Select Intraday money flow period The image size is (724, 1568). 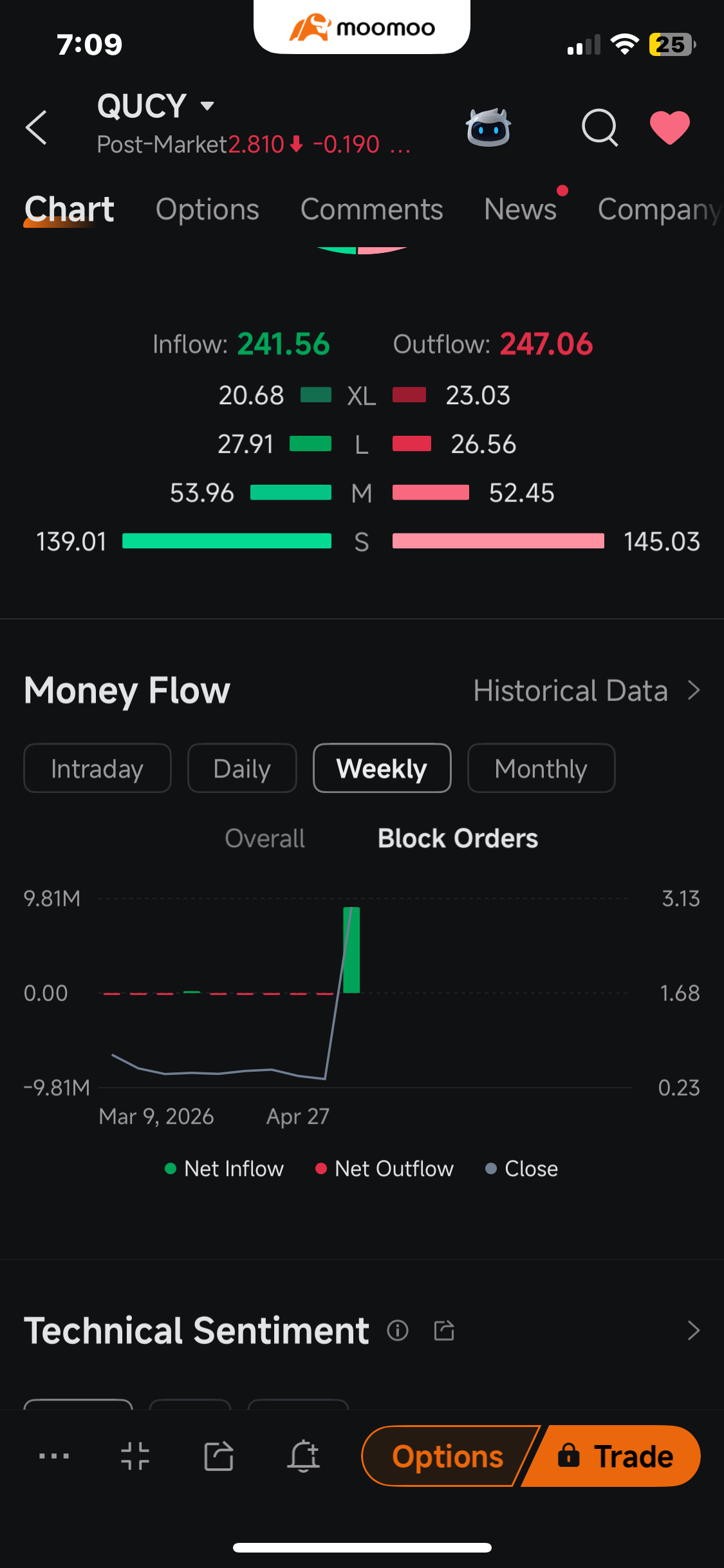click(x=97, y=769)
